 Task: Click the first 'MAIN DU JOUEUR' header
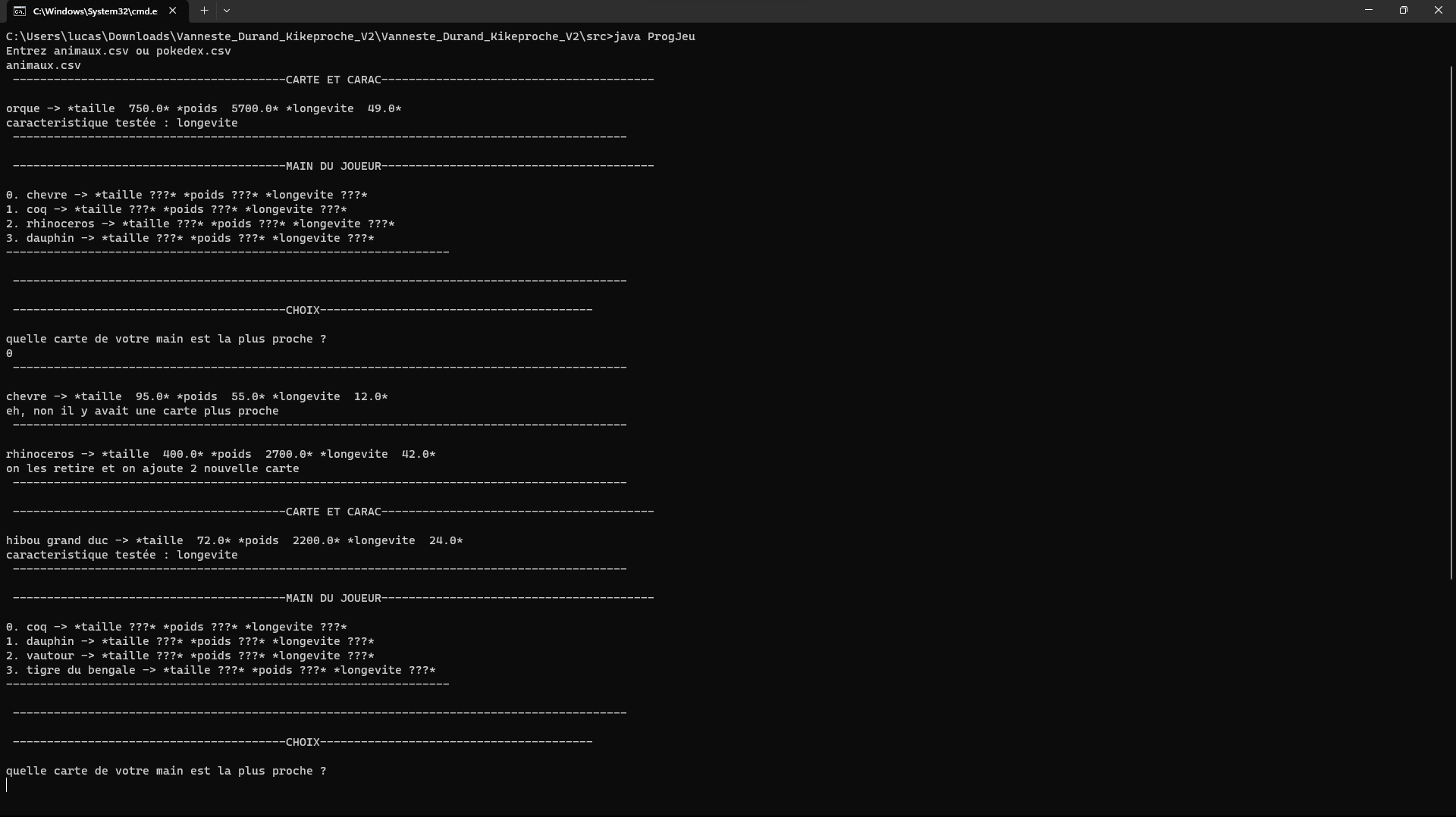333,166
